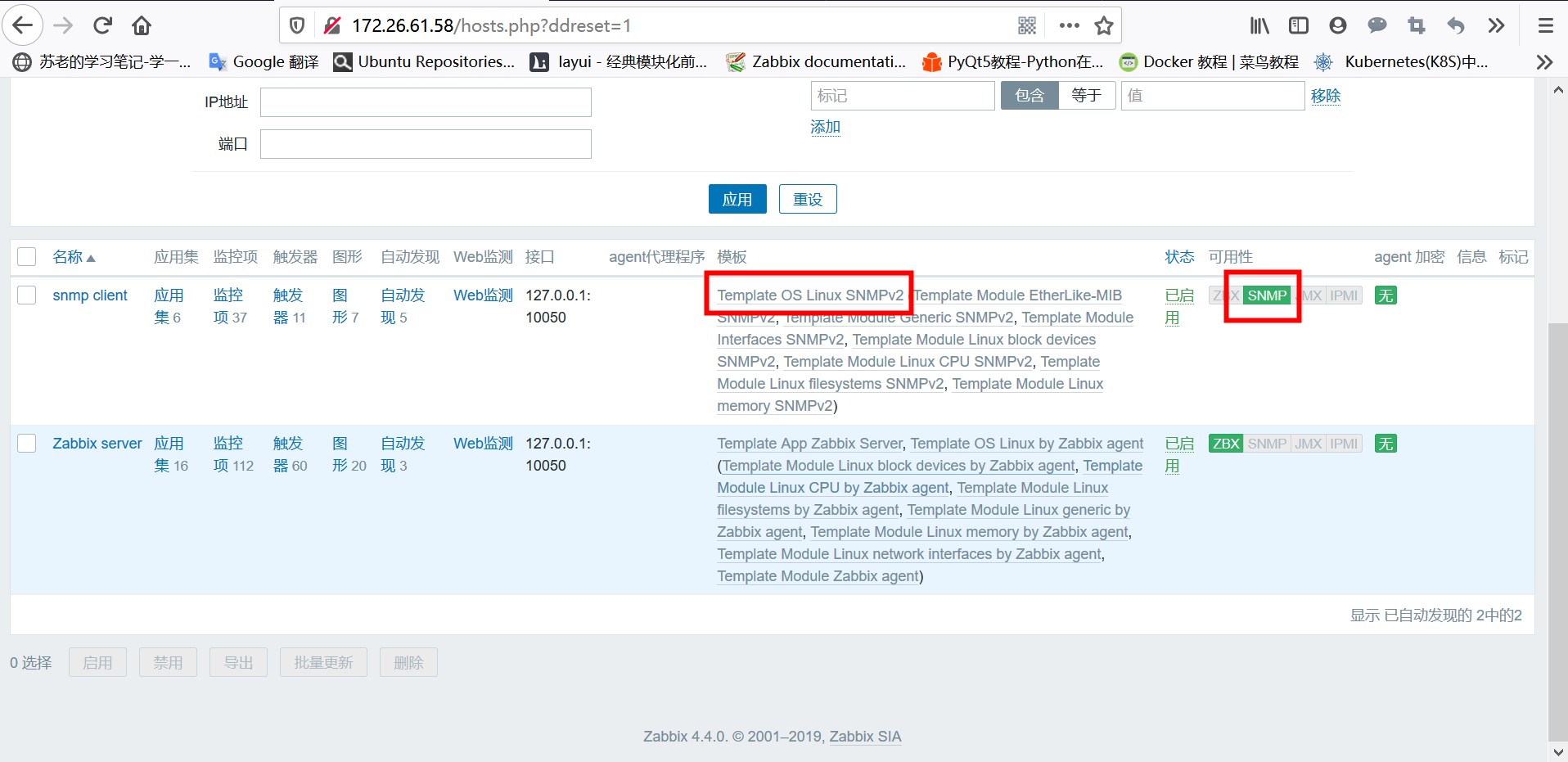The width and height of the screenshot is (1568, 762).
Task: Open Google 翻译 bookmark
Action: click(x=264, y=62)
